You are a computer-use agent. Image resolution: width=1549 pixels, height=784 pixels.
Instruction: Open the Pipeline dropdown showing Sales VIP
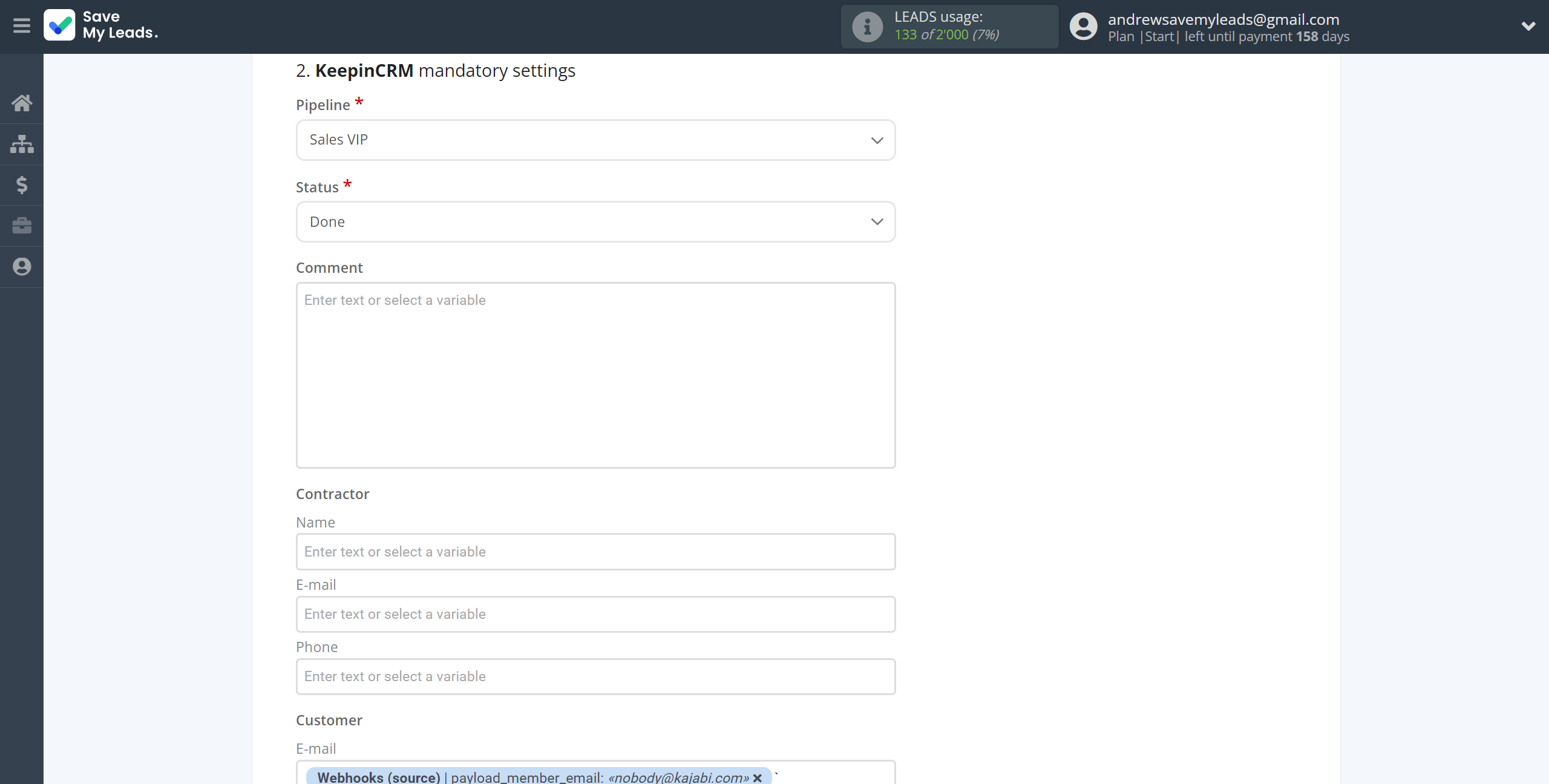pos(595,140)
